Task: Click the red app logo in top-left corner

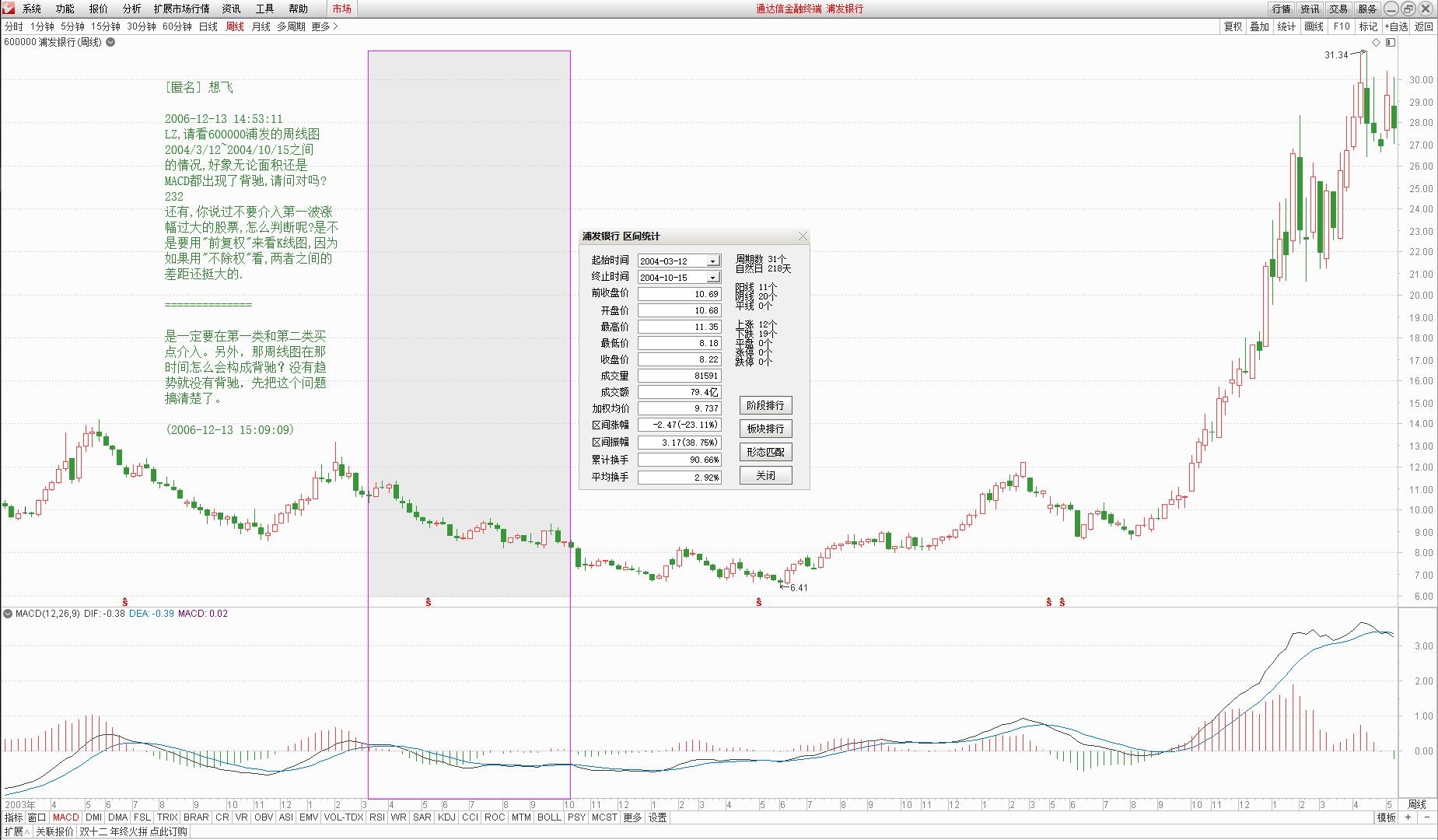Action: pyautogui.click(x=8, y=9)
